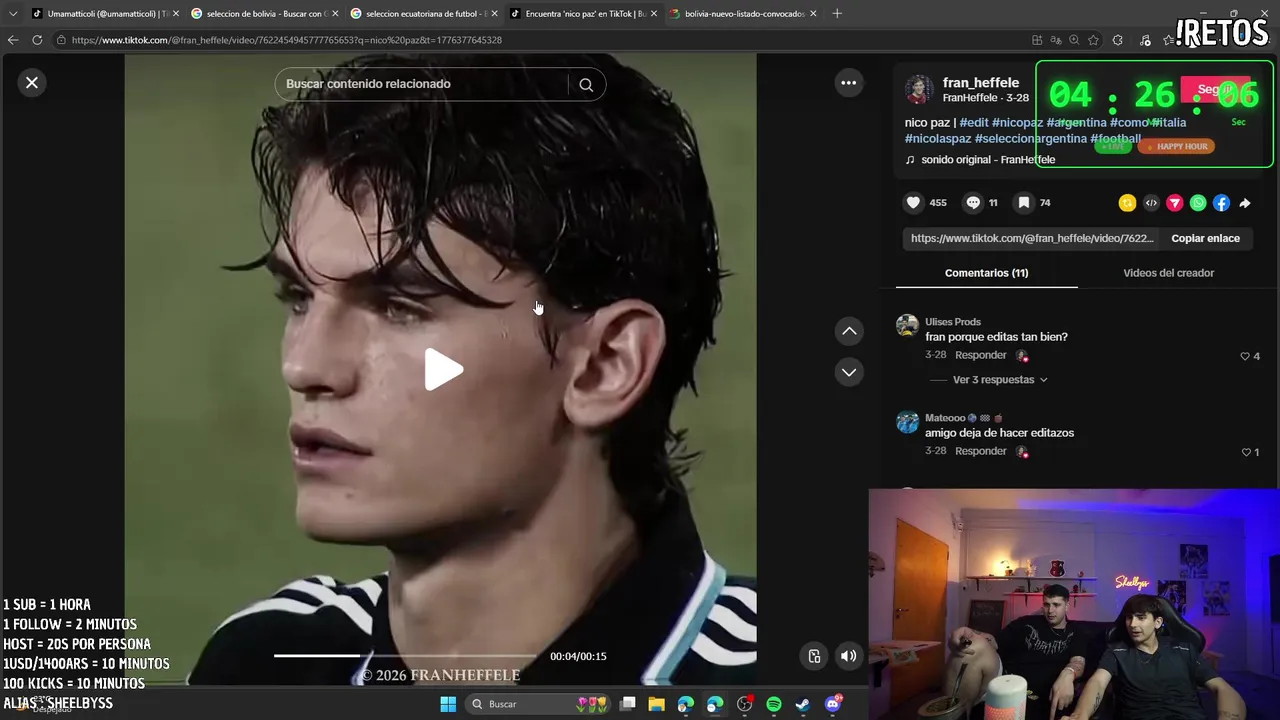Open fran_heffele profile avatar
This screenshot has height=720, width=1280.
919,90
